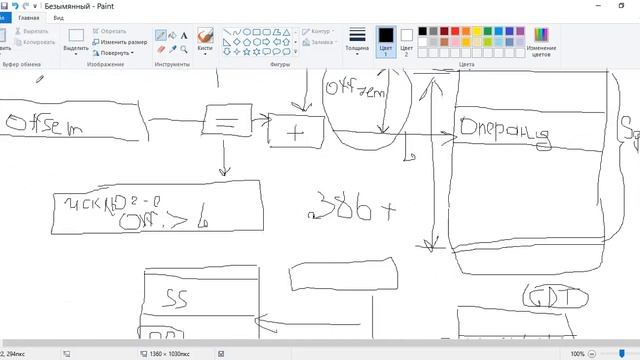Choose the Up arrow shape

pos(287,42)
